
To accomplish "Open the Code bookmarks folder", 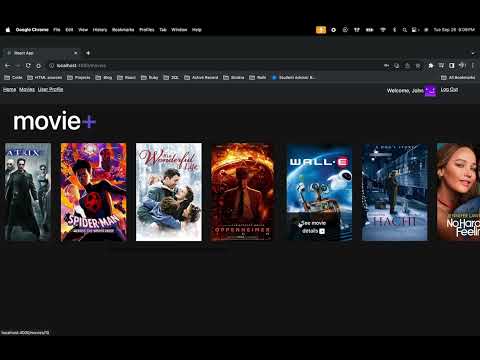I will click(13, 77).
